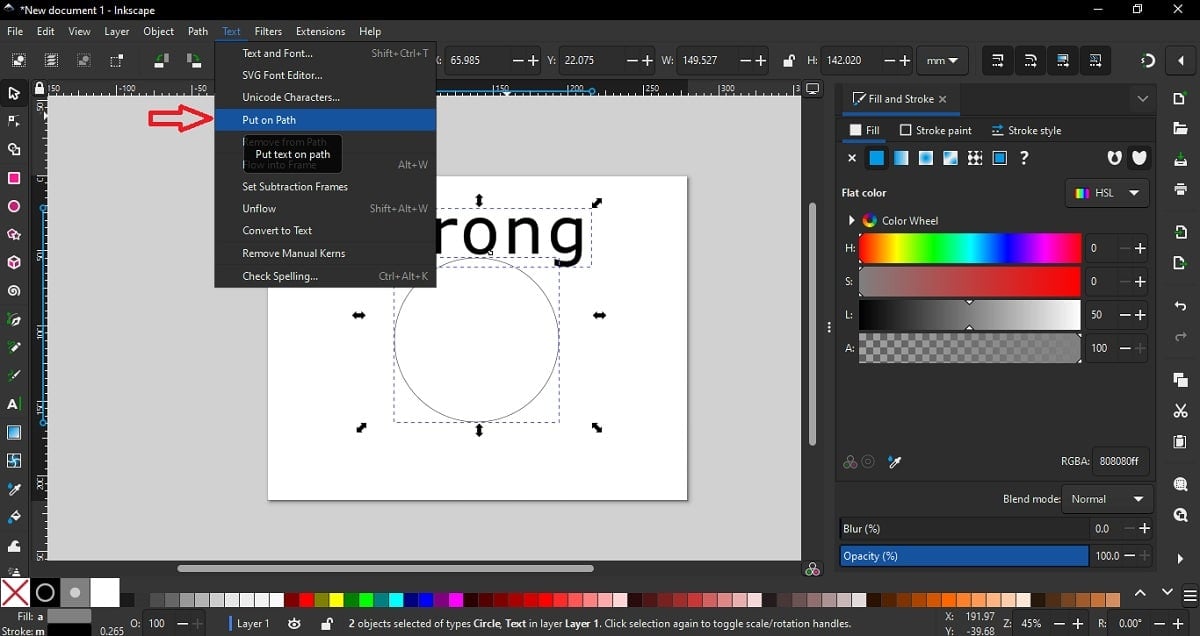Select the Node editing tool
Viewport: 1200px width, 636px height.
(14, 121)
